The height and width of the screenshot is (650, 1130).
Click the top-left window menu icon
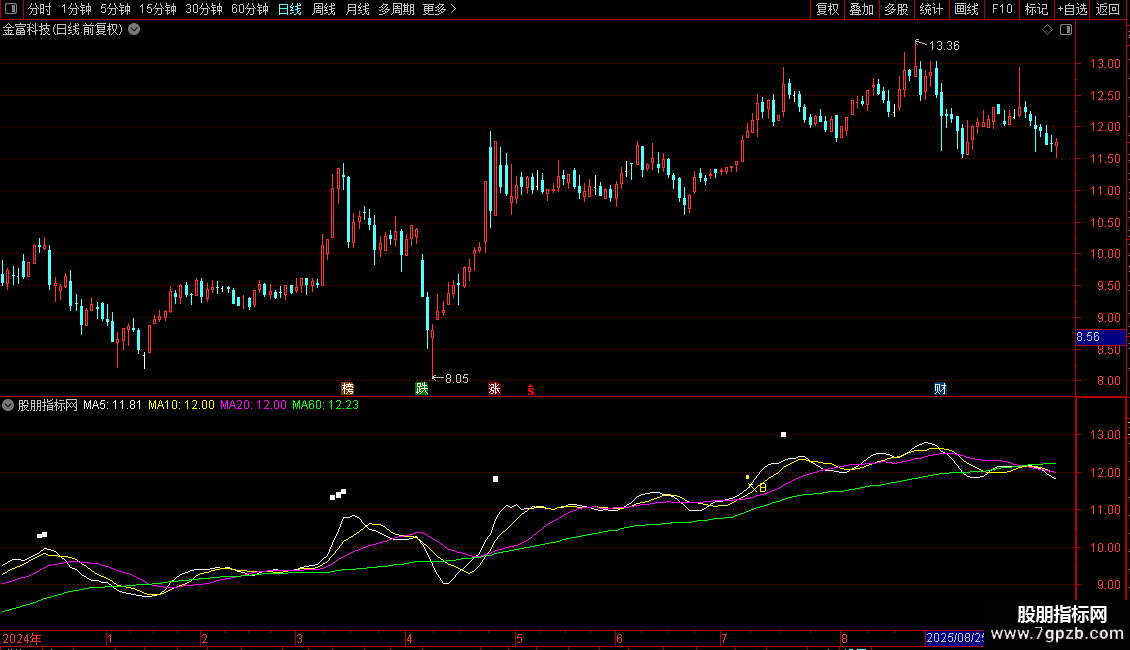(12, 9)
